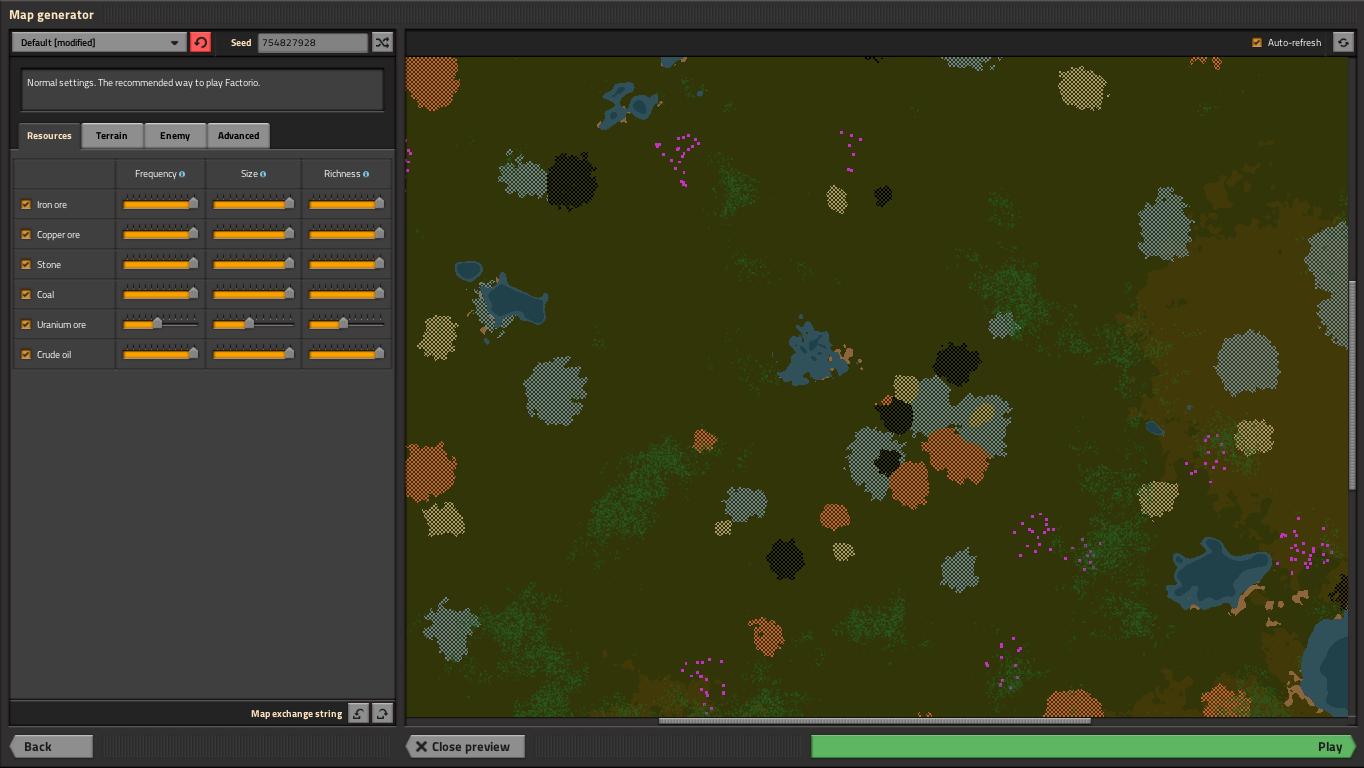
Task: Go back with the Back button
Action: click(x=51, y=747)
